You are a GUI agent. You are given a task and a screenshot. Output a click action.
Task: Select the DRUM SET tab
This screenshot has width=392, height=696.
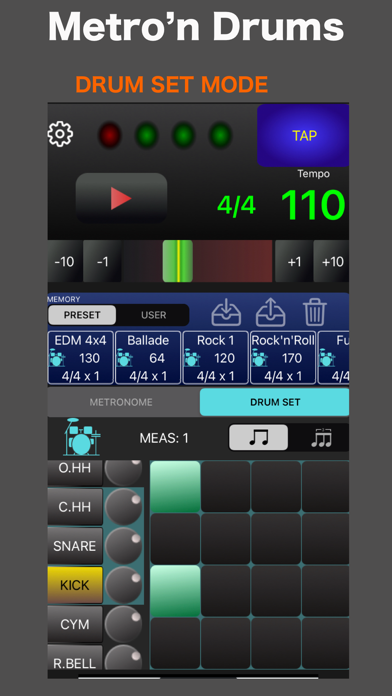(x=275, y=402)
